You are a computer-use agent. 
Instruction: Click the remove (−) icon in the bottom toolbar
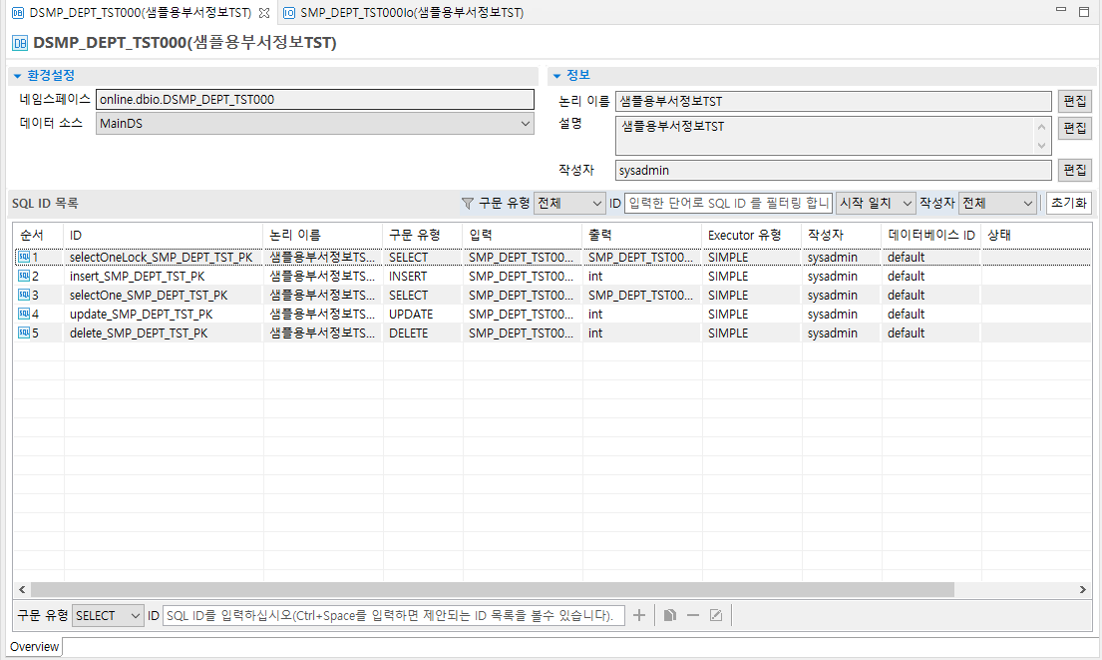coord(693,615)
